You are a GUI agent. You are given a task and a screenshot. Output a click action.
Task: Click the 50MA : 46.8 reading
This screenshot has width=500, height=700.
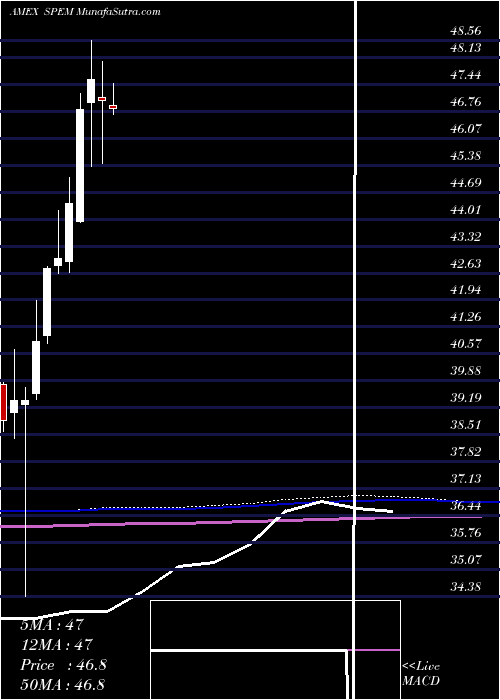[x=62, y=684]
